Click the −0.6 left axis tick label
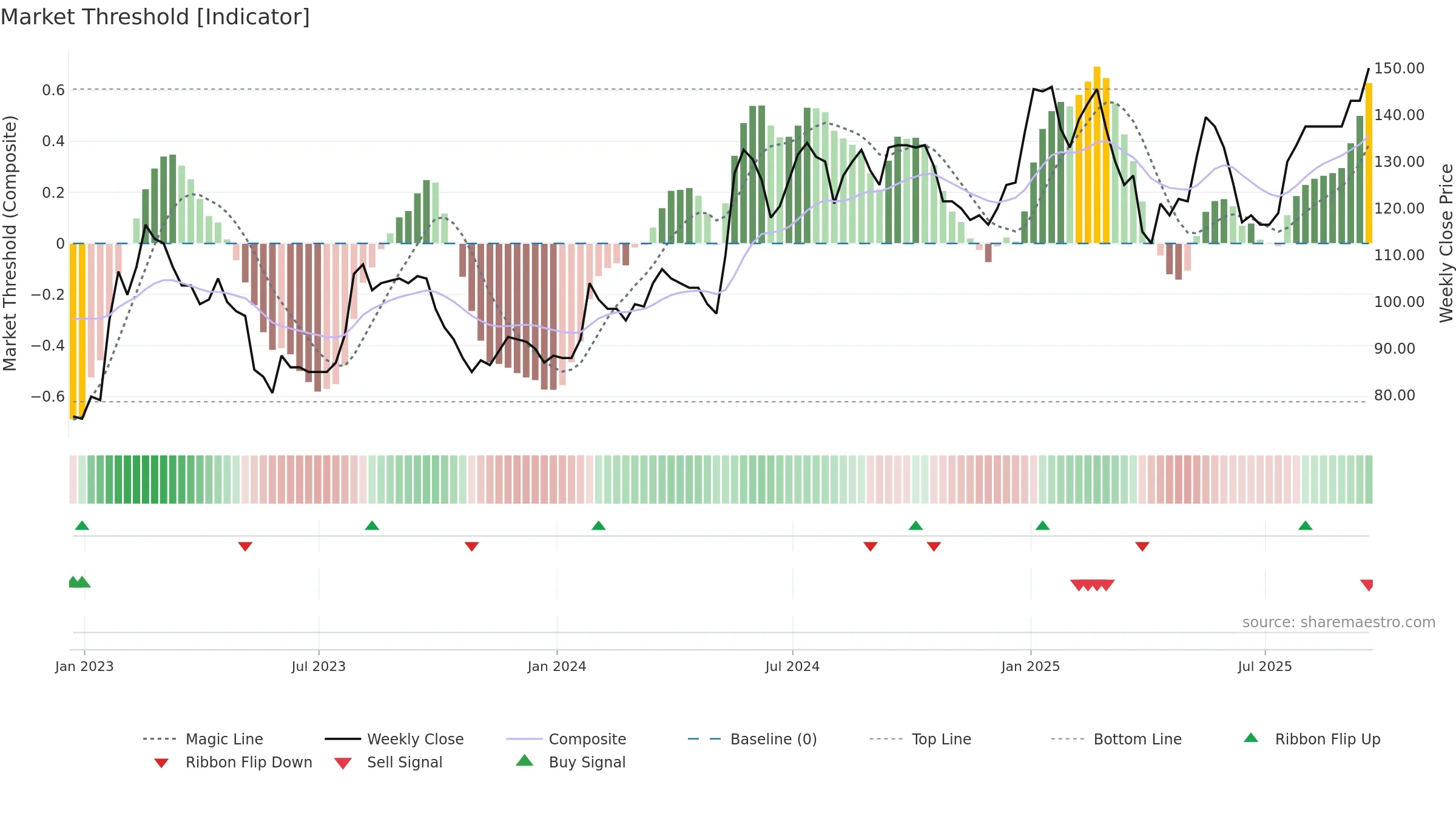Screen dimensions: 1456x819 click(47, 396)
